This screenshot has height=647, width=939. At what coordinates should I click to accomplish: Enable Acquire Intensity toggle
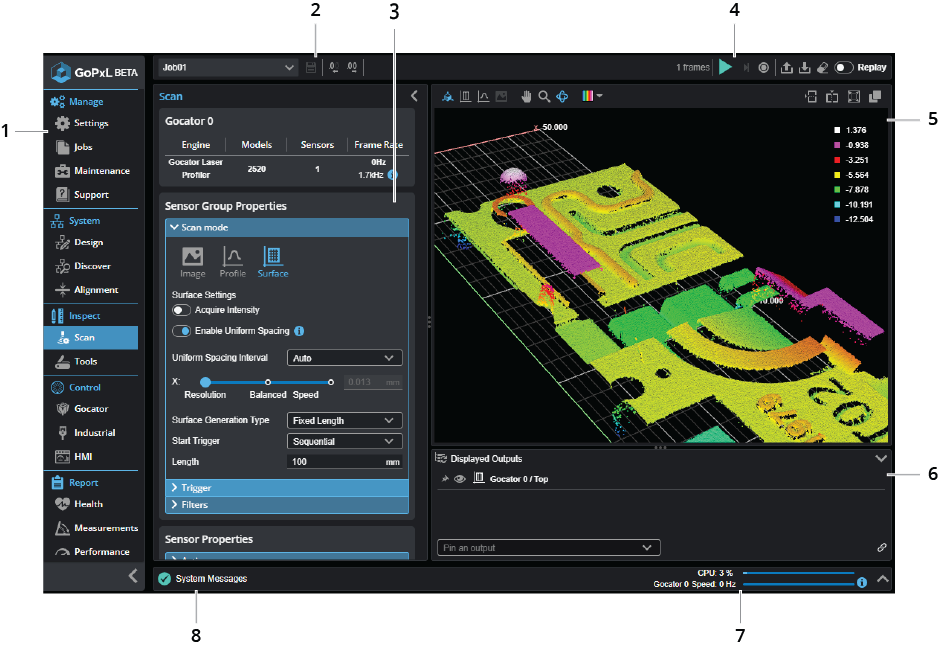[x=182, y=310]
